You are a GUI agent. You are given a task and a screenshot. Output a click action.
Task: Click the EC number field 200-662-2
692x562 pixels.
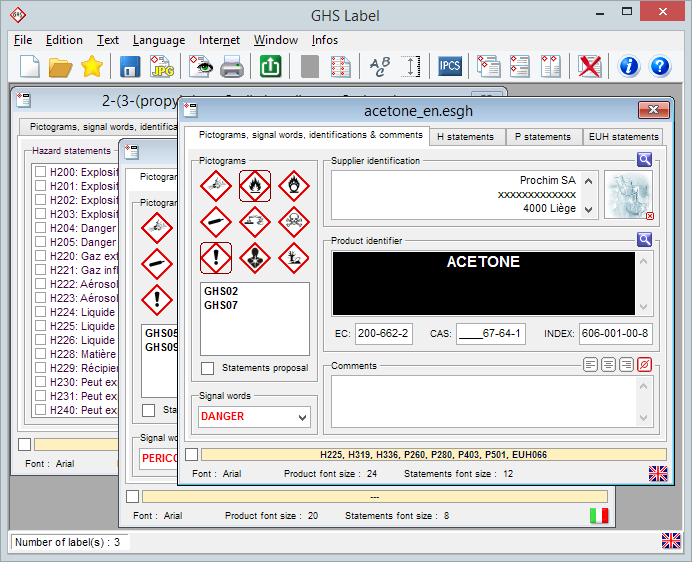click(384, 333)
